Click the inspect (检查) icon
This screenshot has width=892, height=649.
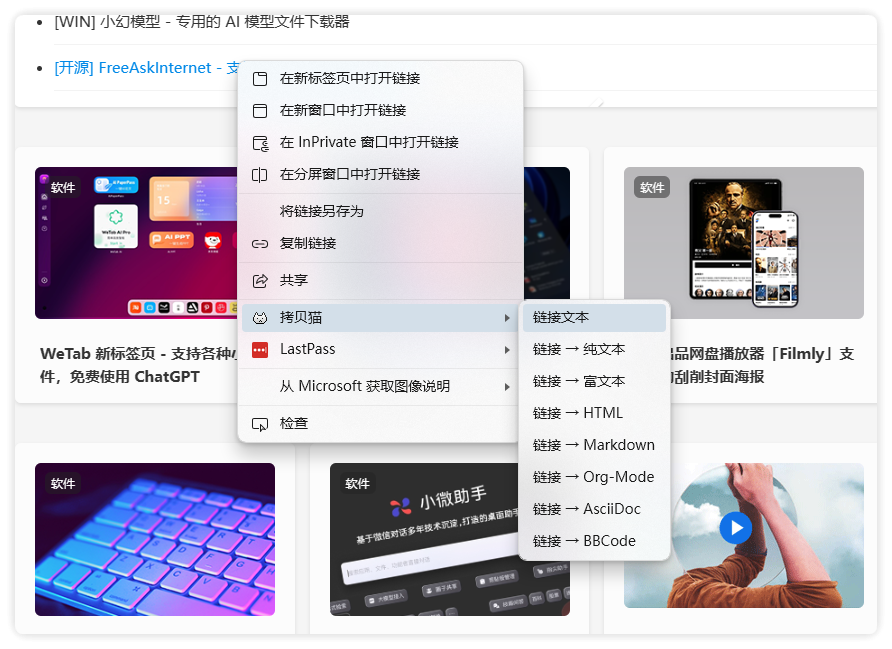pos(260,424)
